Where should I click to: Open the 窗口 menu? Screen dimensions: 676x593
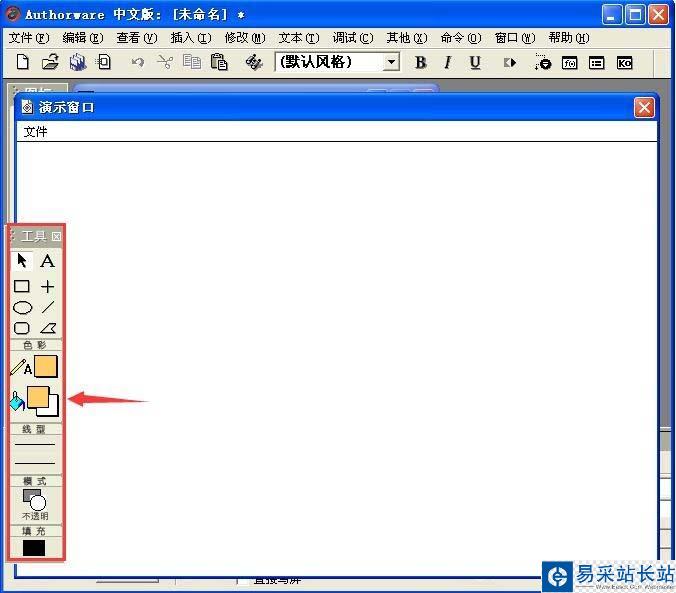pos(515,38)
